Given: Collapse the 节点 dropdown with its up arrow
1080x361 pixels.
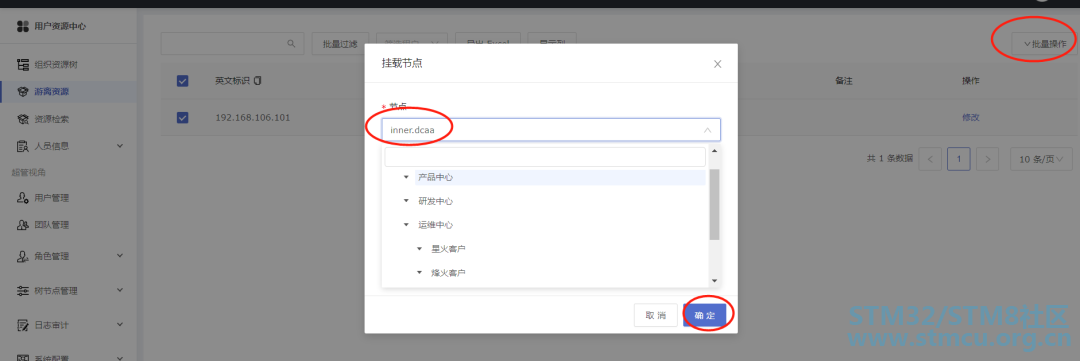Looking at the screenshot, I should [x=707, y=130].
